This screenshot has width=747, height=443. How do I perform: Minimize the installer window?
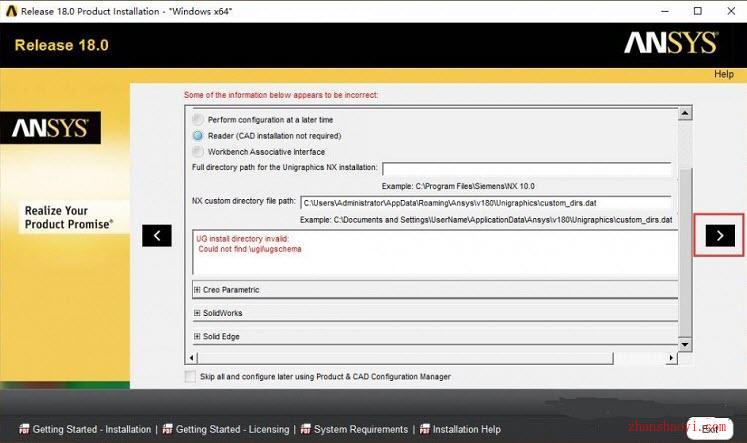[x=665, y=11]
